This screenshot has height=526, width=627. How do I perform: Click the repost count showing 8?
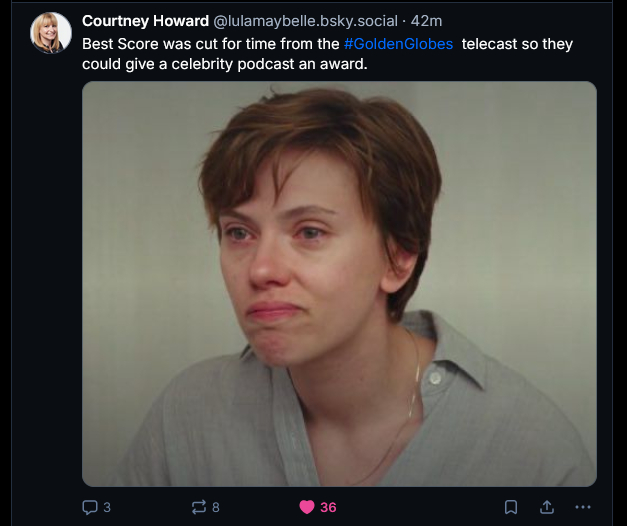(216, 507)
